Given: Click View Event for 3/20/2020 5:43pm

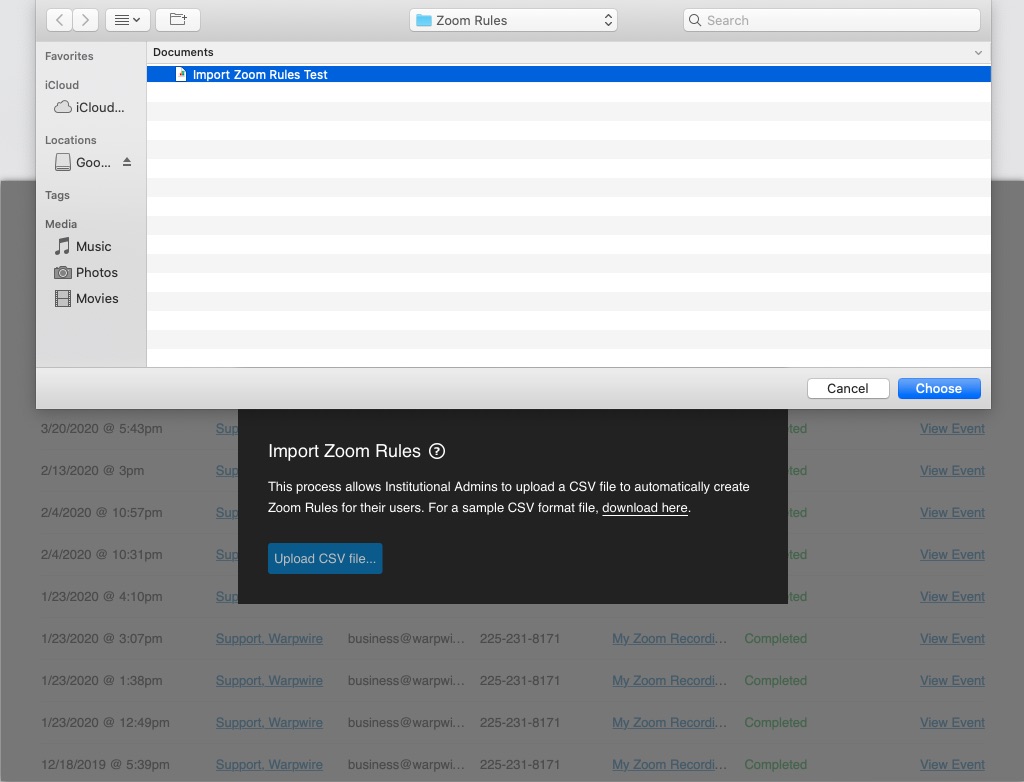Looking at the screenshot, I should 952,429.
